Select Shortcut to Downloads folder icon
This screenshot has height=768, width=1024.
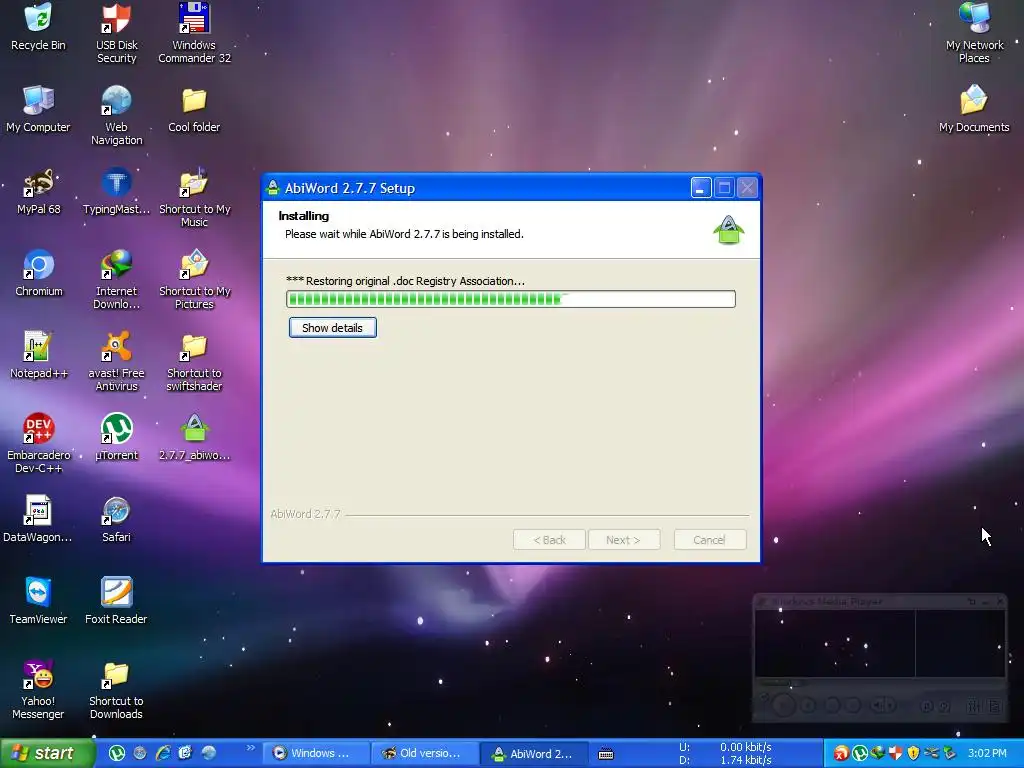116,689
